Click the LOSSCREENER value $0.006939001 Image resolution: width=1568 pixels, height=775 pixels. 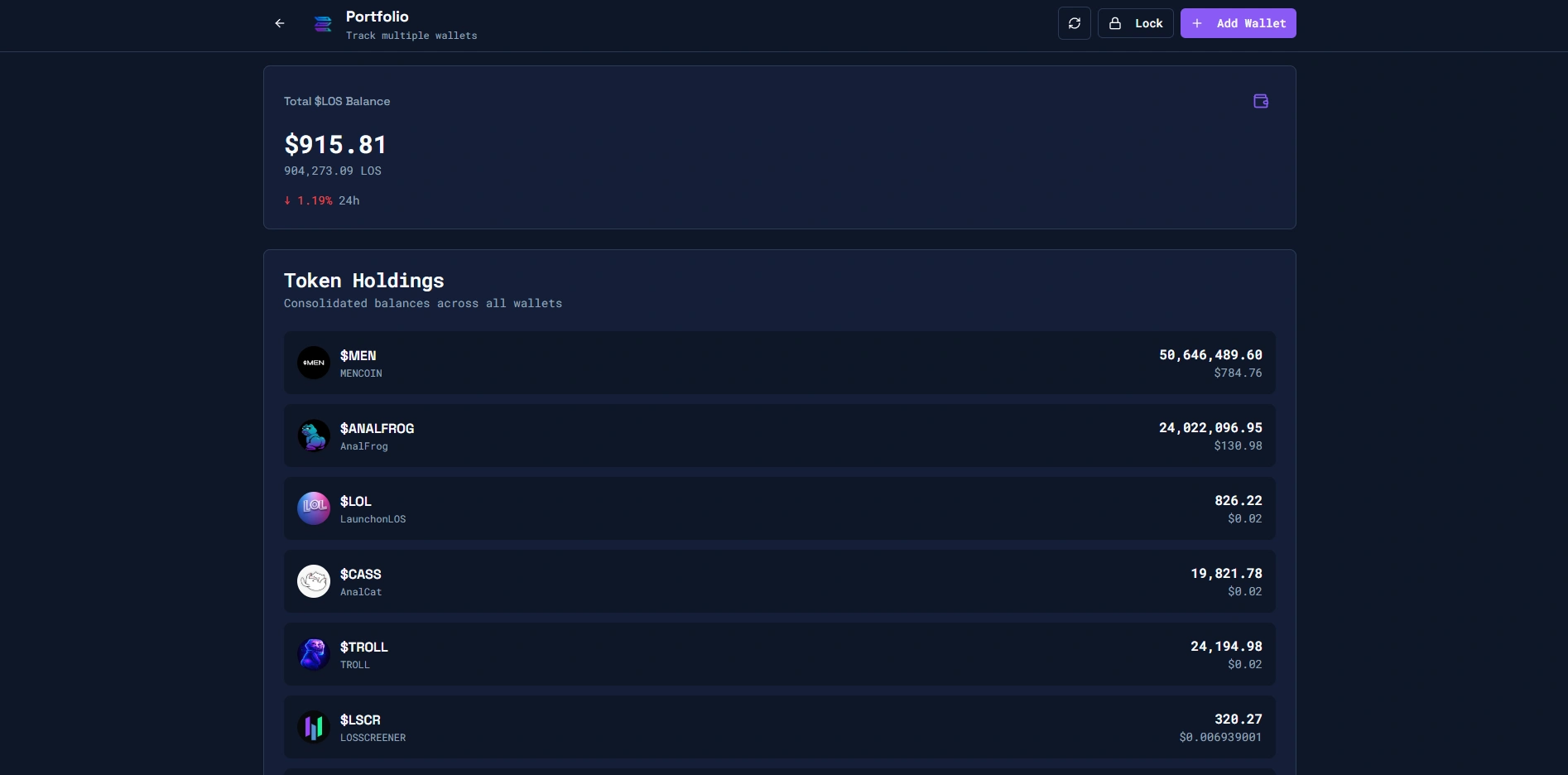1220,738
